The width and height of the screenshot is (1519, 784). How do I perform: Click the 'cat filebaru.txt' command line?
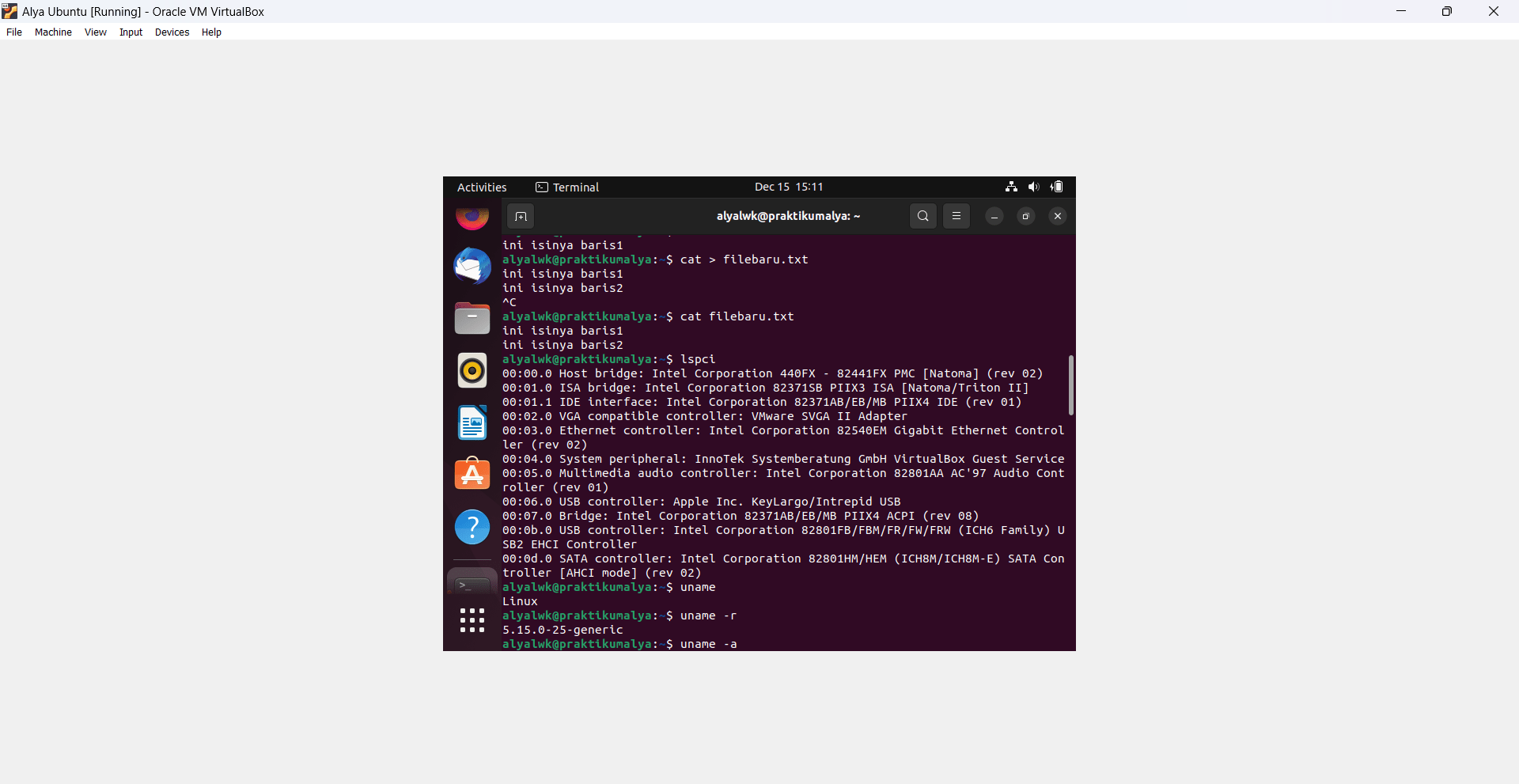tap(648, 316)
